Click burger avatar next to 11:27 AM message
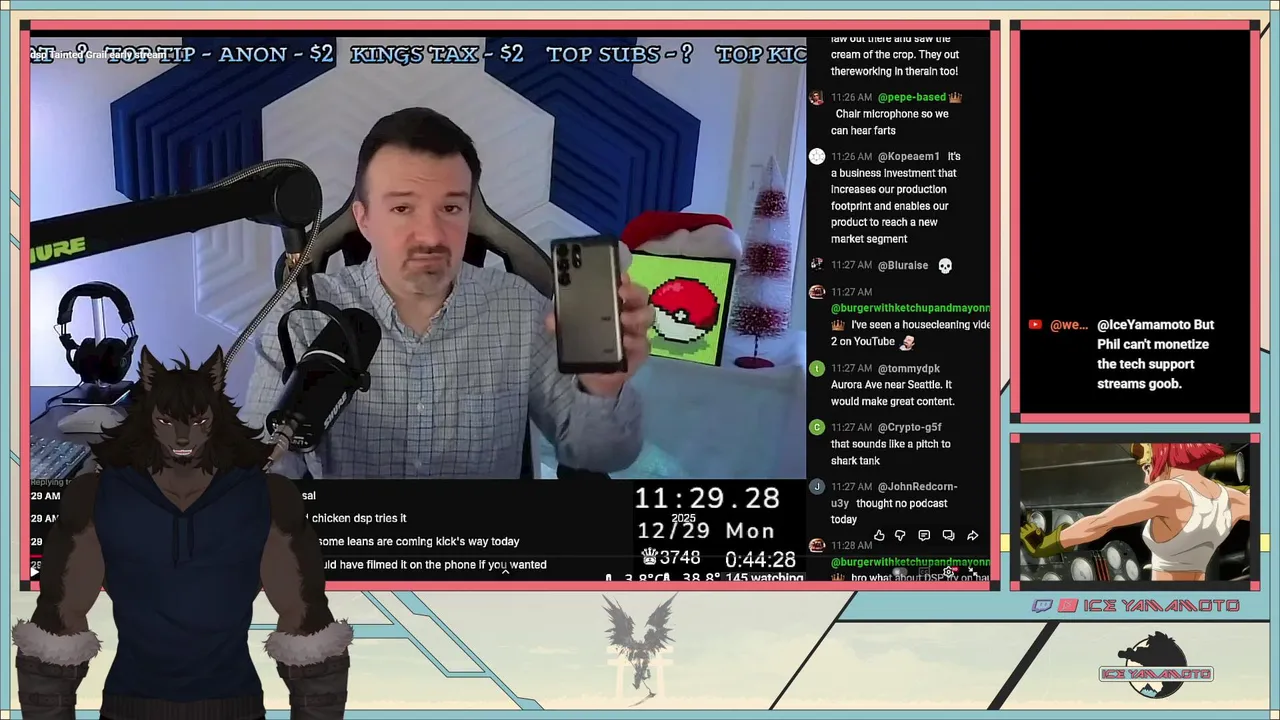 click(x=817, y=292)
